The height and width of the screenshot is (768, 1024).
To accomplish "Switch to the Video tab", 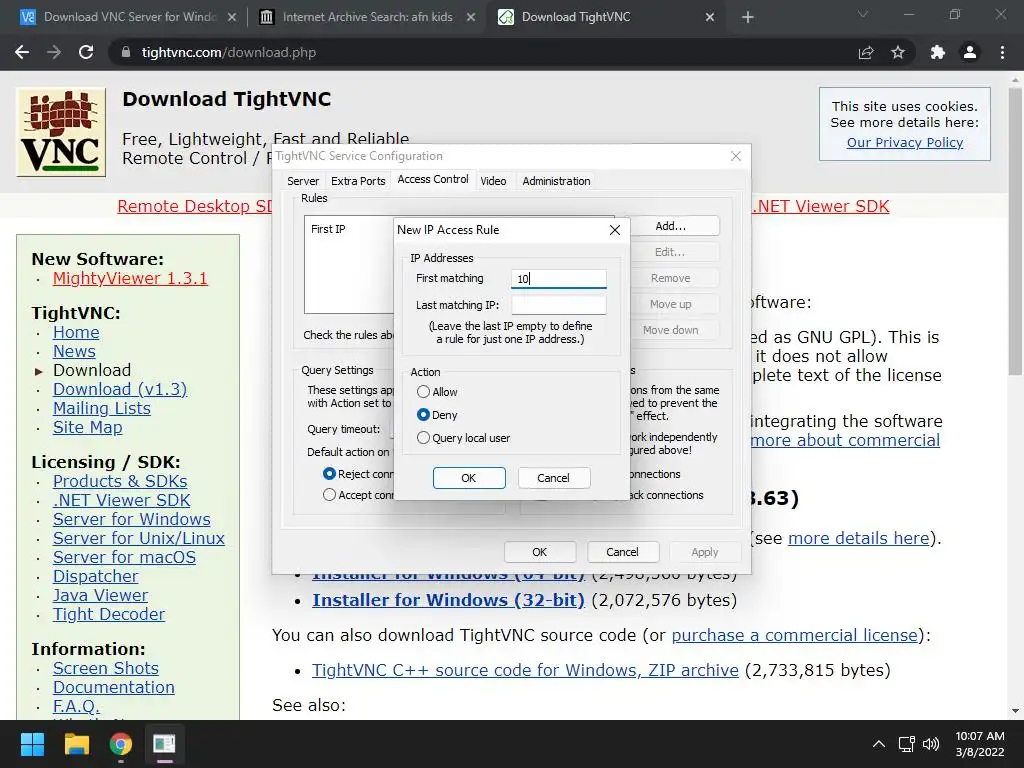I will click(493, 181).
